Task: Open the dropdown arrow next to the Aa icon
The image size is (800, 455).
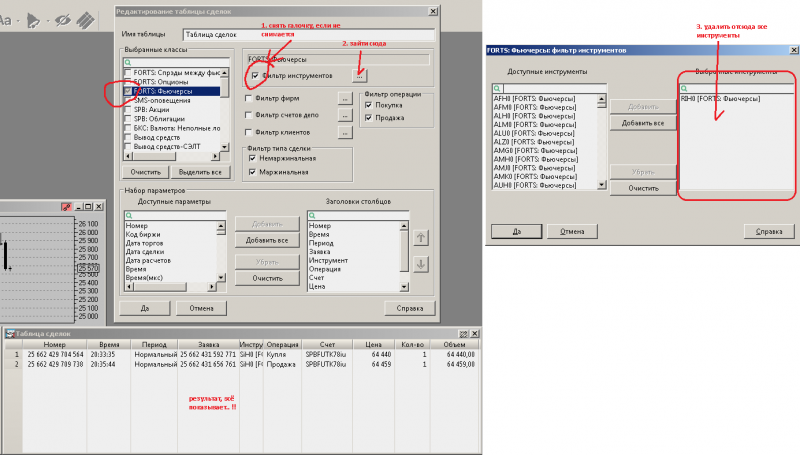Action: (x=18, y=21)
